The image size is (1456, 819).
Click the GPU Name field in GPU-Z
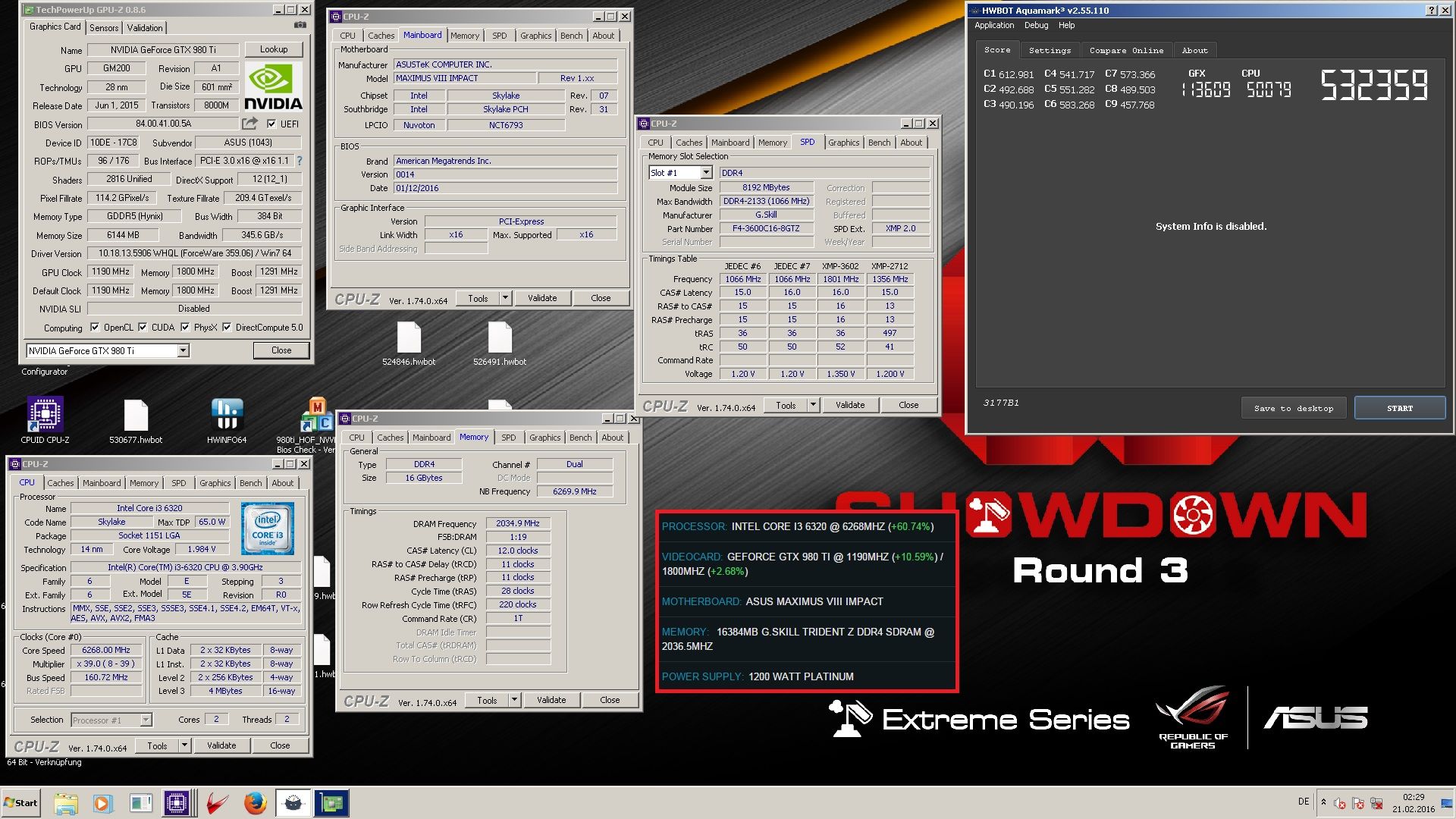163,50
